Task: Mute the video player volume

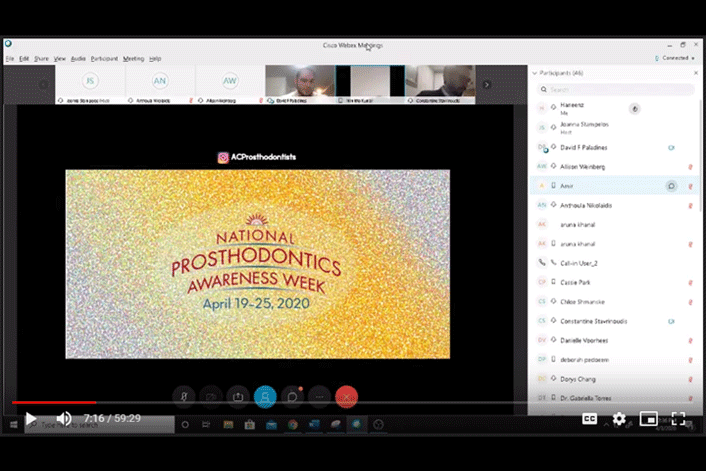Action: (64, 419)
